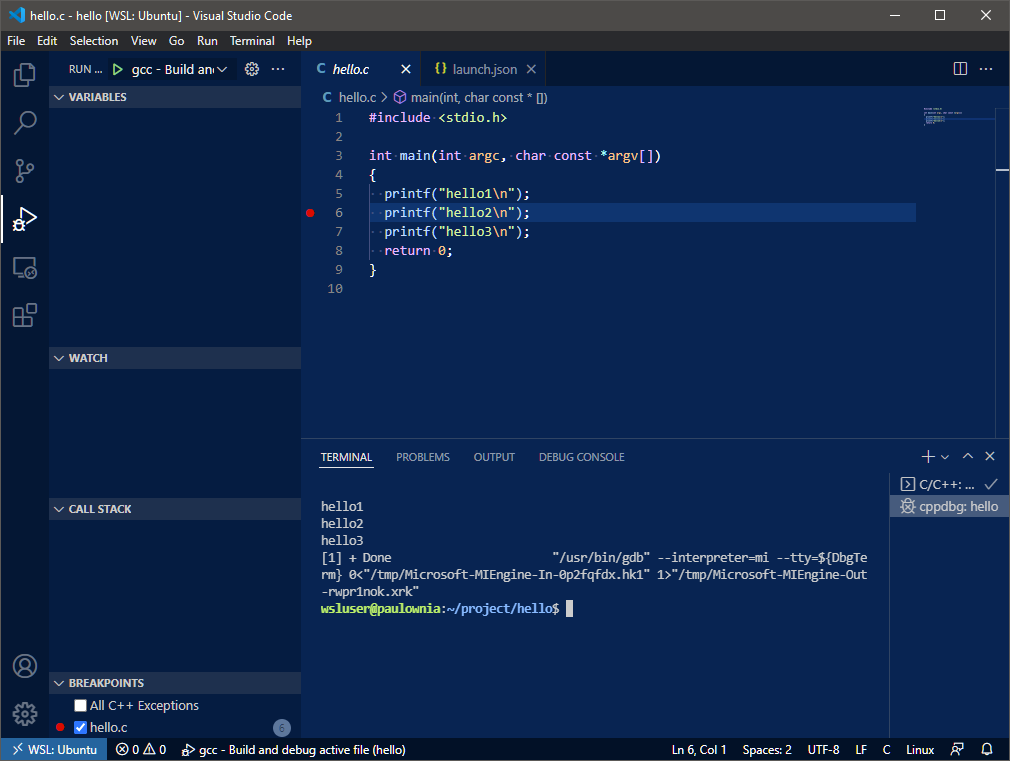
Task: Open the Run menu
Action: pos(207,41)
